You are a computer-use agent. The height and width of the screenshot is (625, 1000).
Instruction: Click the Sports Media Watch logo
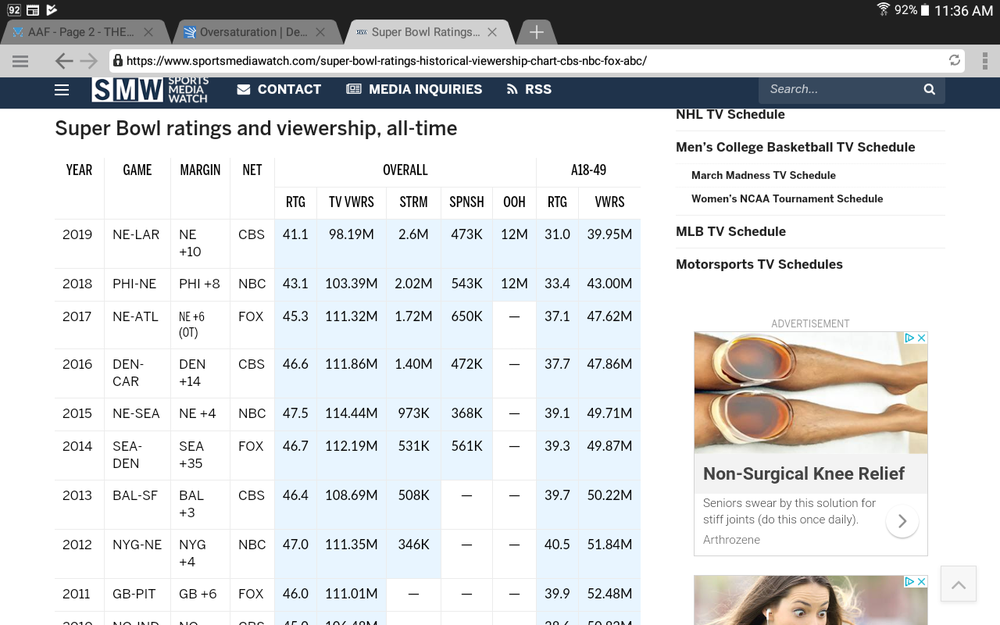pos(150,90)
